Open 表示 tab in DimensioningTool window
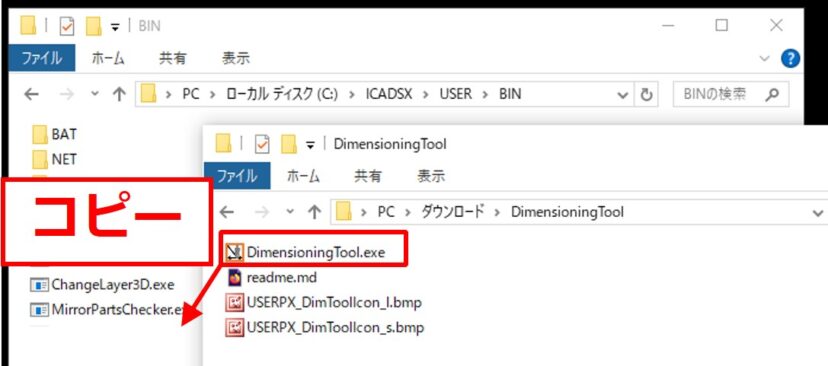The height and width of the screenshot is (366, 828). coord(430,176)
